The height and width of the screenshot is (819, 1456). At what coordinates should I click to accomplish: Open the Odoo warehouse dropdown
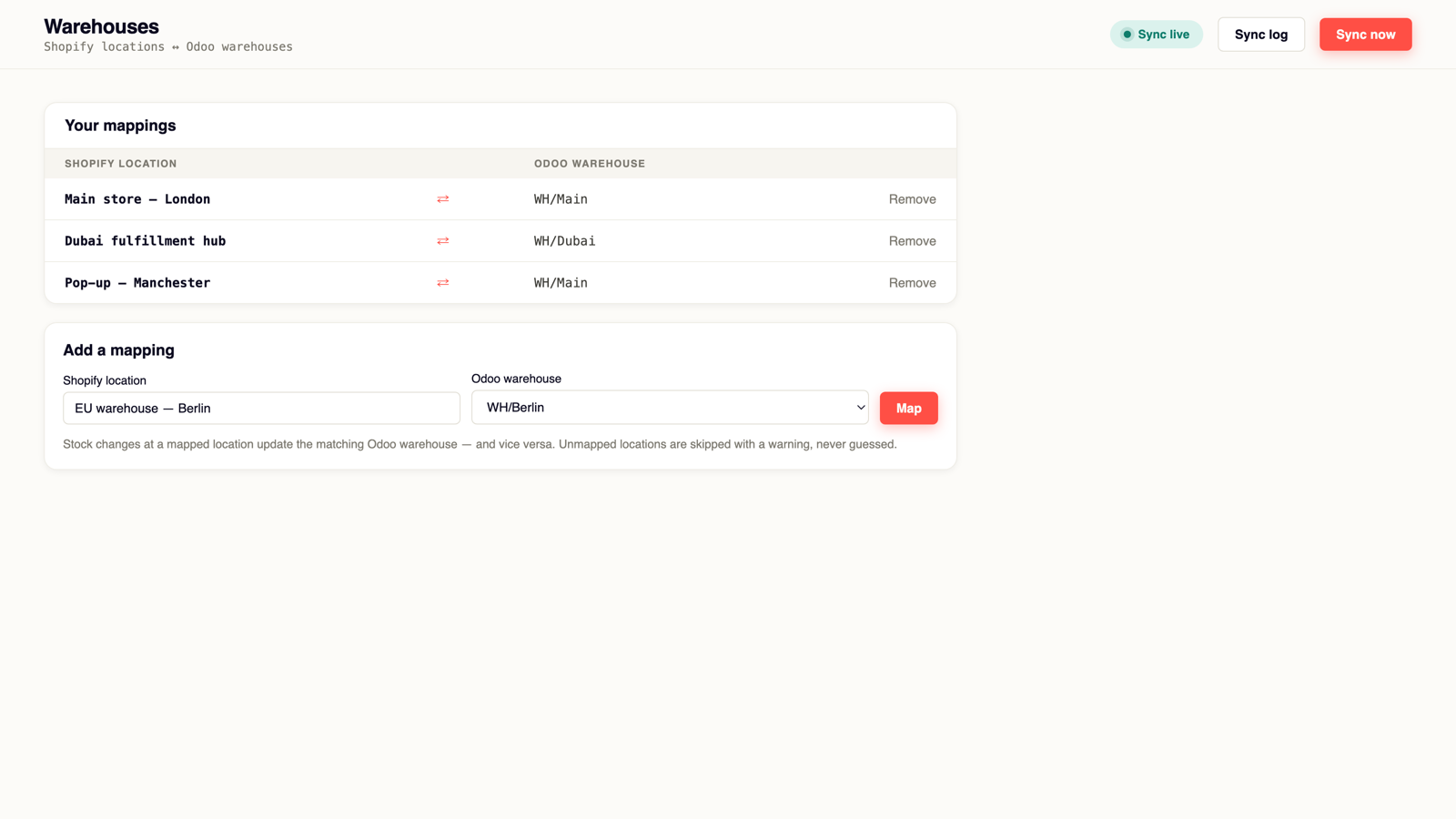(x=670, y=408)
